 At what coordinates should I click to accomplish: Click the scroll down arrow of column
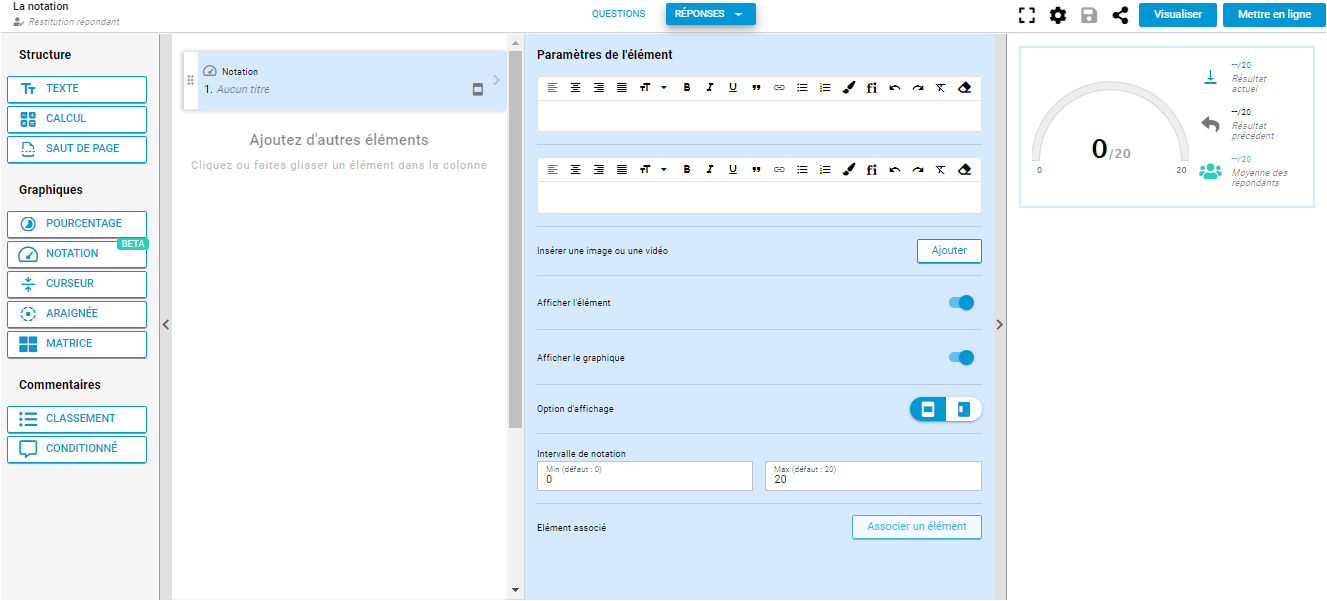click(x=515, y=591)
